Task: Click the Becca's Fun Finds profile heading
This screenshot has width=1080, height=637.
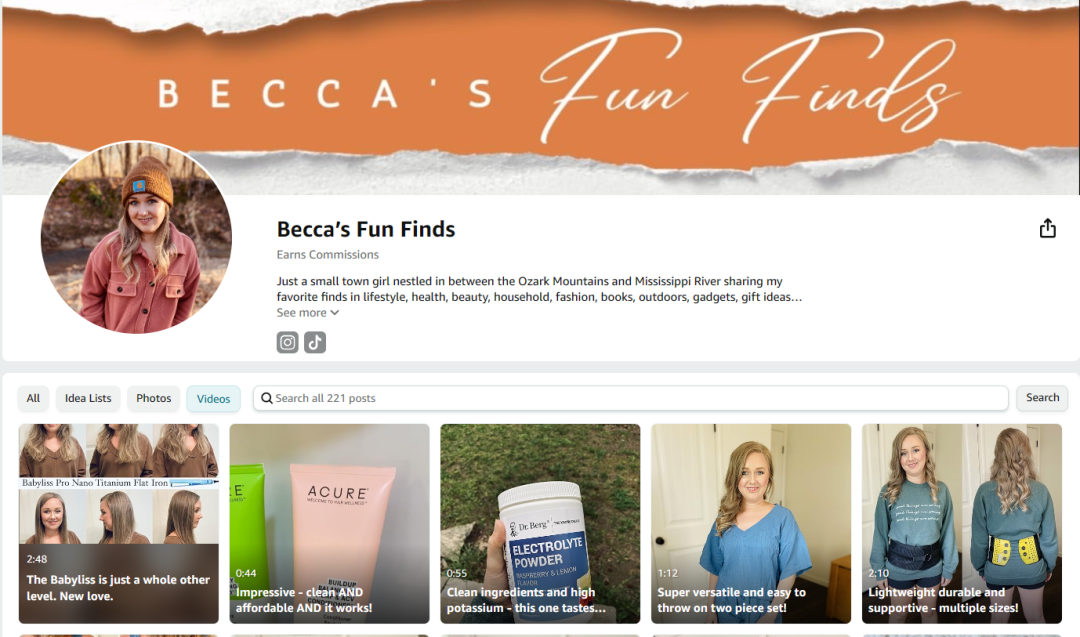Action: [366, 229]
